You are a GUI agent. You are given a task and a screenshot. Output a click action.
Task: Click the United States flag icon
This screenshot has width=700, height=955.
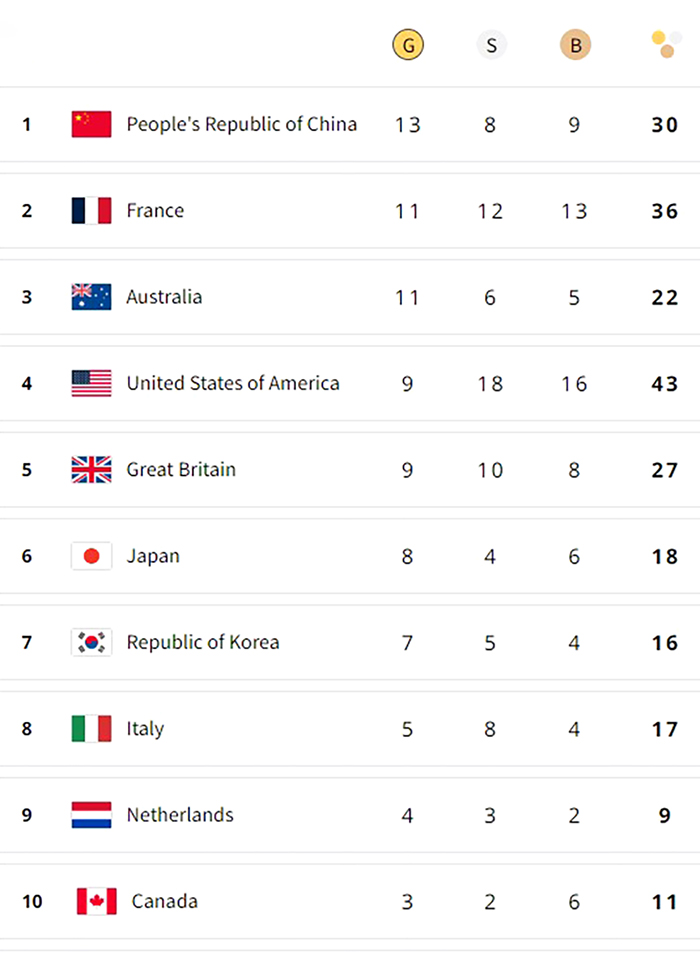point(91,383)
